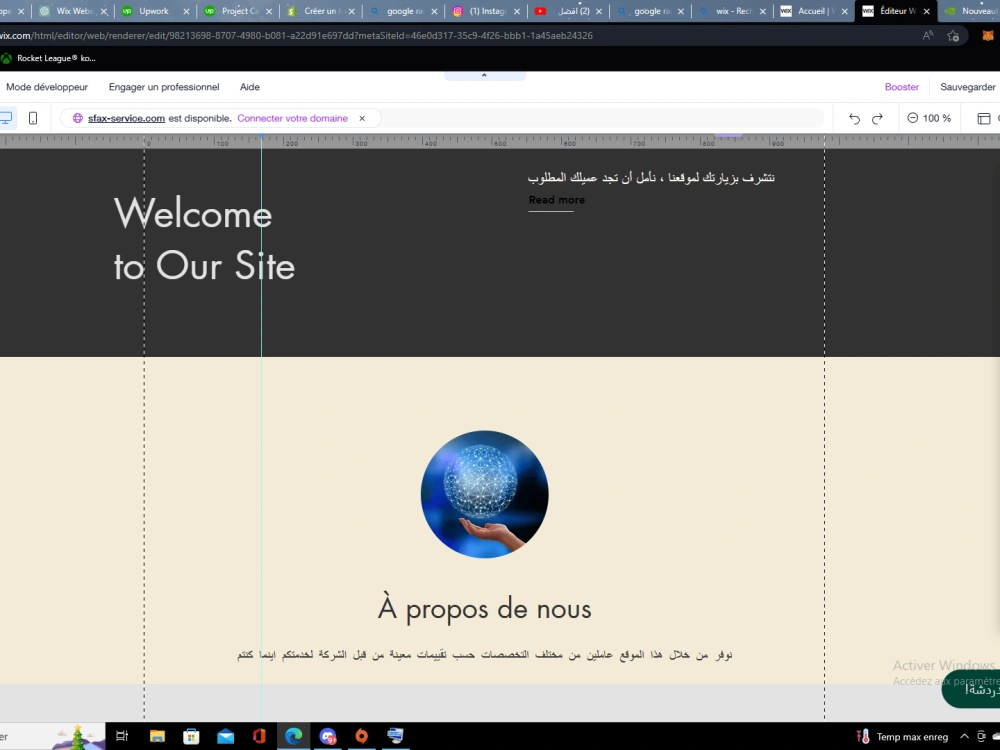Switch to mobile view icon
This screenshot has height=750, width=1000.
(x=33, y=118)
